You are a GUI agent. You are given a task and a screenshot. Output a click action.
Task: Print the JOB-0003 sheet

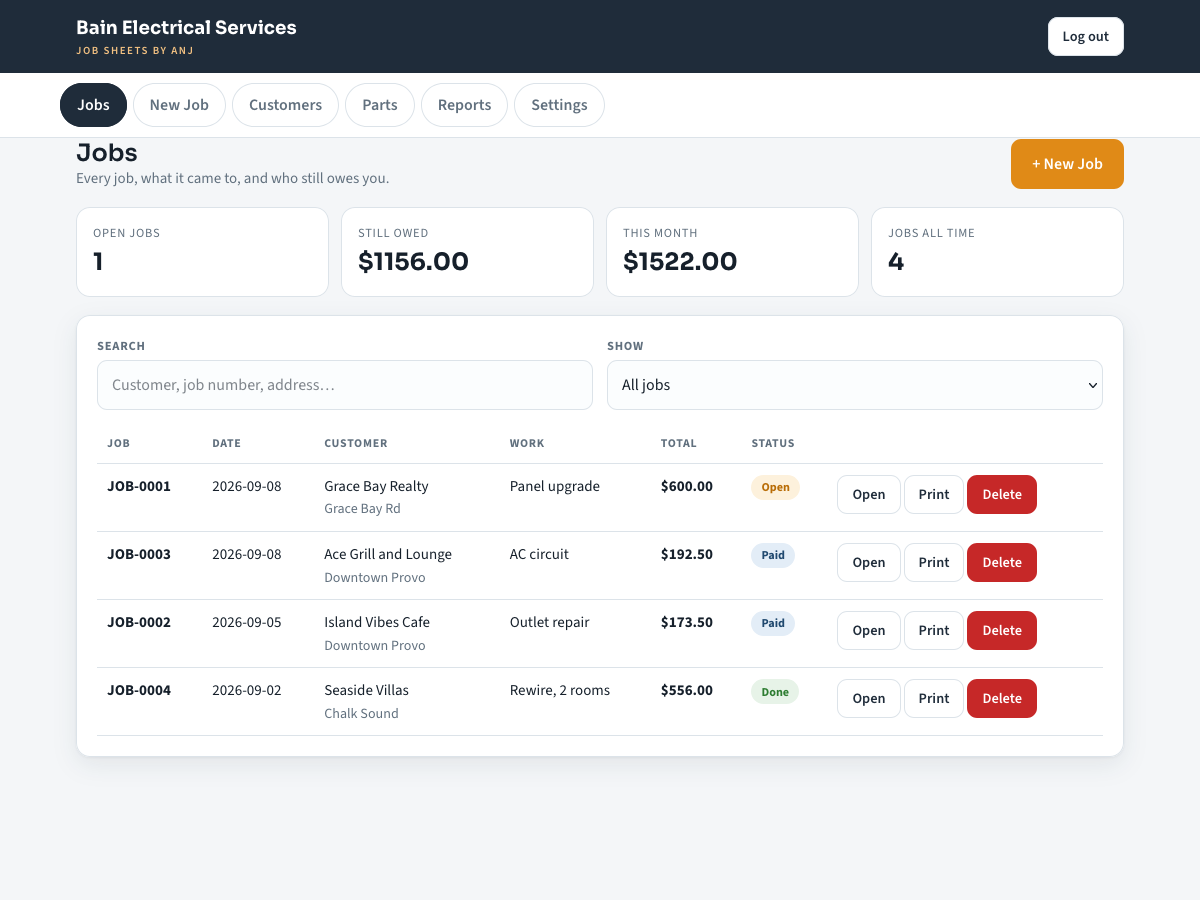point(934,562)
